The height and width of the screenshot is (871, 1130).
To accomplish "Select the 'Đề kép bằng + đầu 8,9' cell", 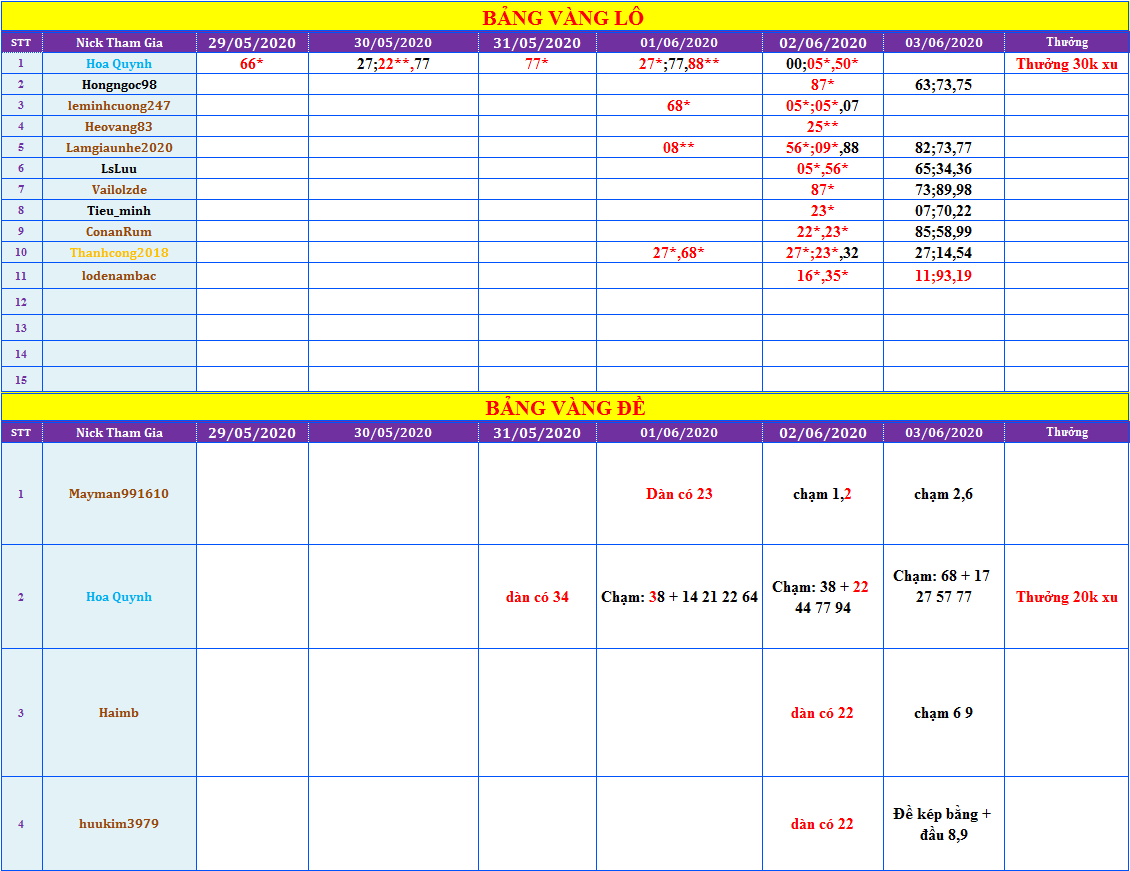I will tap(943, 823).
